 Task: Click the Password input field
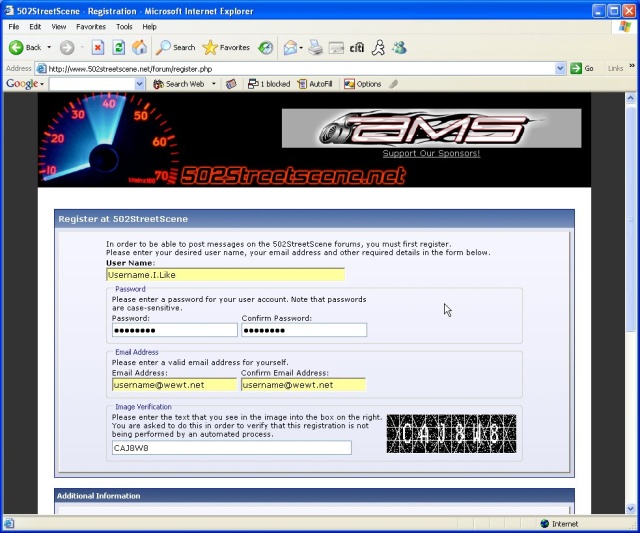pyautogui.click(x=174, y=330)
